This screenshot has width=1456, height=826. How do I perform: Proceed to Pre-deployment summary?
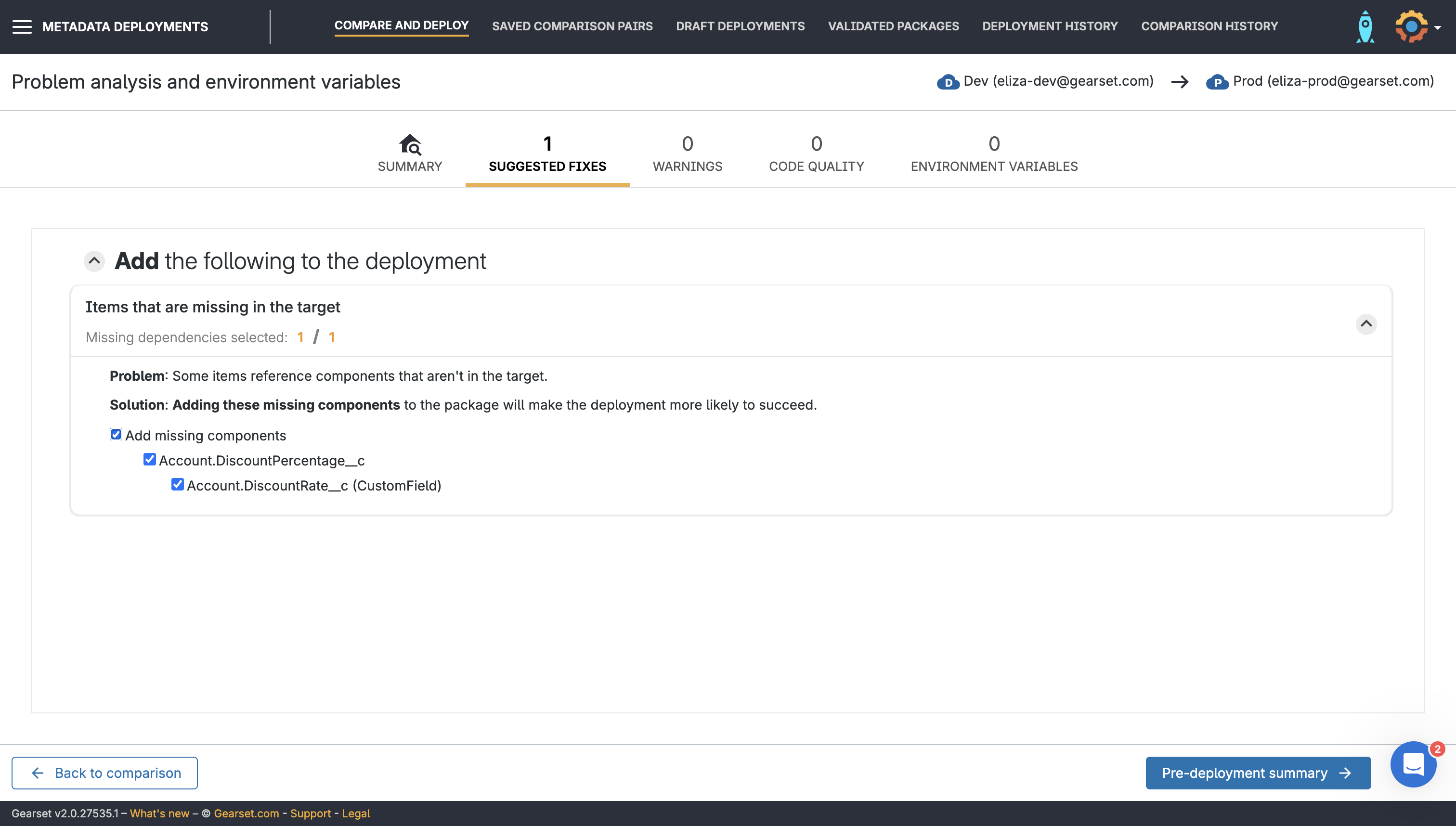(1258, 773)
